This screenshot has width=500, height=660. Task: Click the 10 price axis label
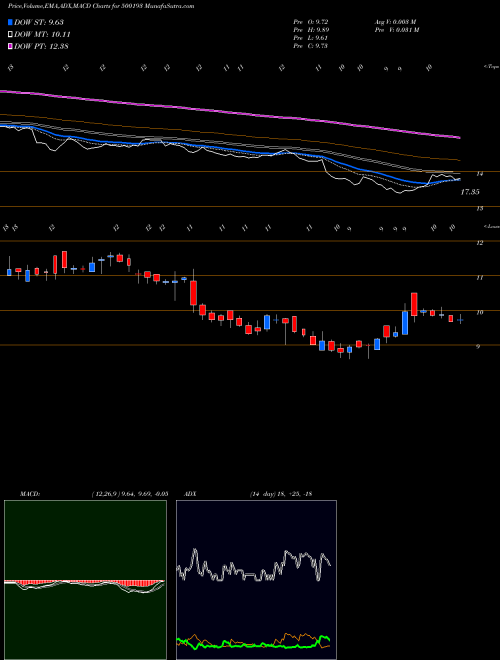[x=480, y=312]
